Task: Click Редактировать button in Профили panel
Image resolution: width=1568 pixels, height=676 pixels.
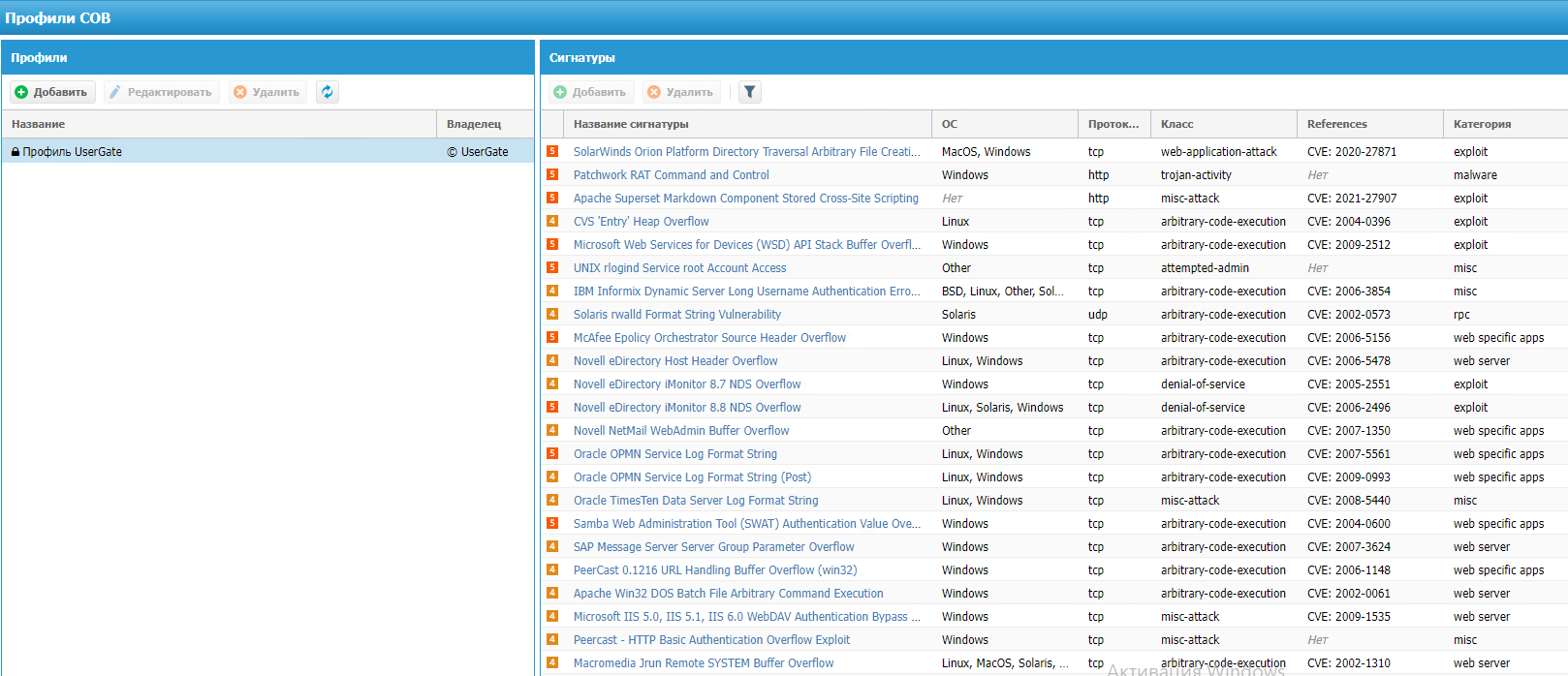Action: pyautogui.click(x=161, y=92)
